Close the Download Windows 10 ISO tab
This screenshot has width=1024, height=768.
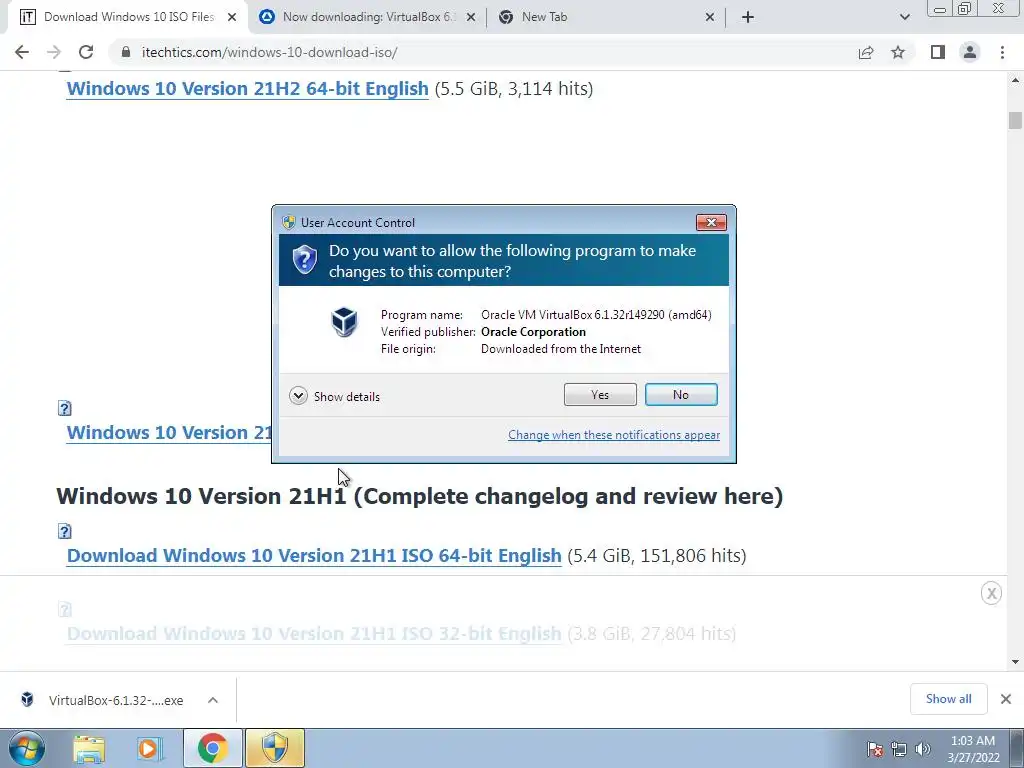pos(231,18)
